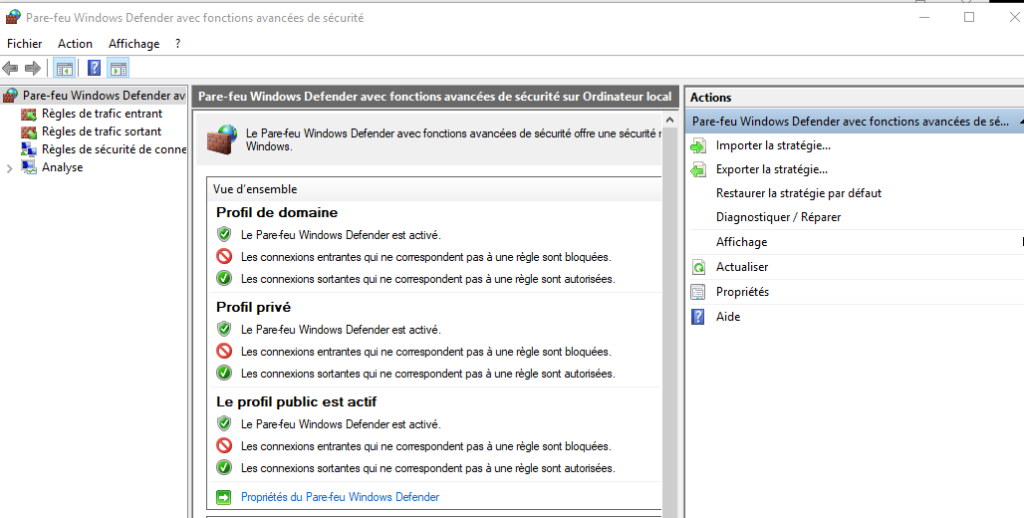Viewport: 1024px width, 518px height.
Task: Open the Fichier menu
Action: tap(24, 44)
